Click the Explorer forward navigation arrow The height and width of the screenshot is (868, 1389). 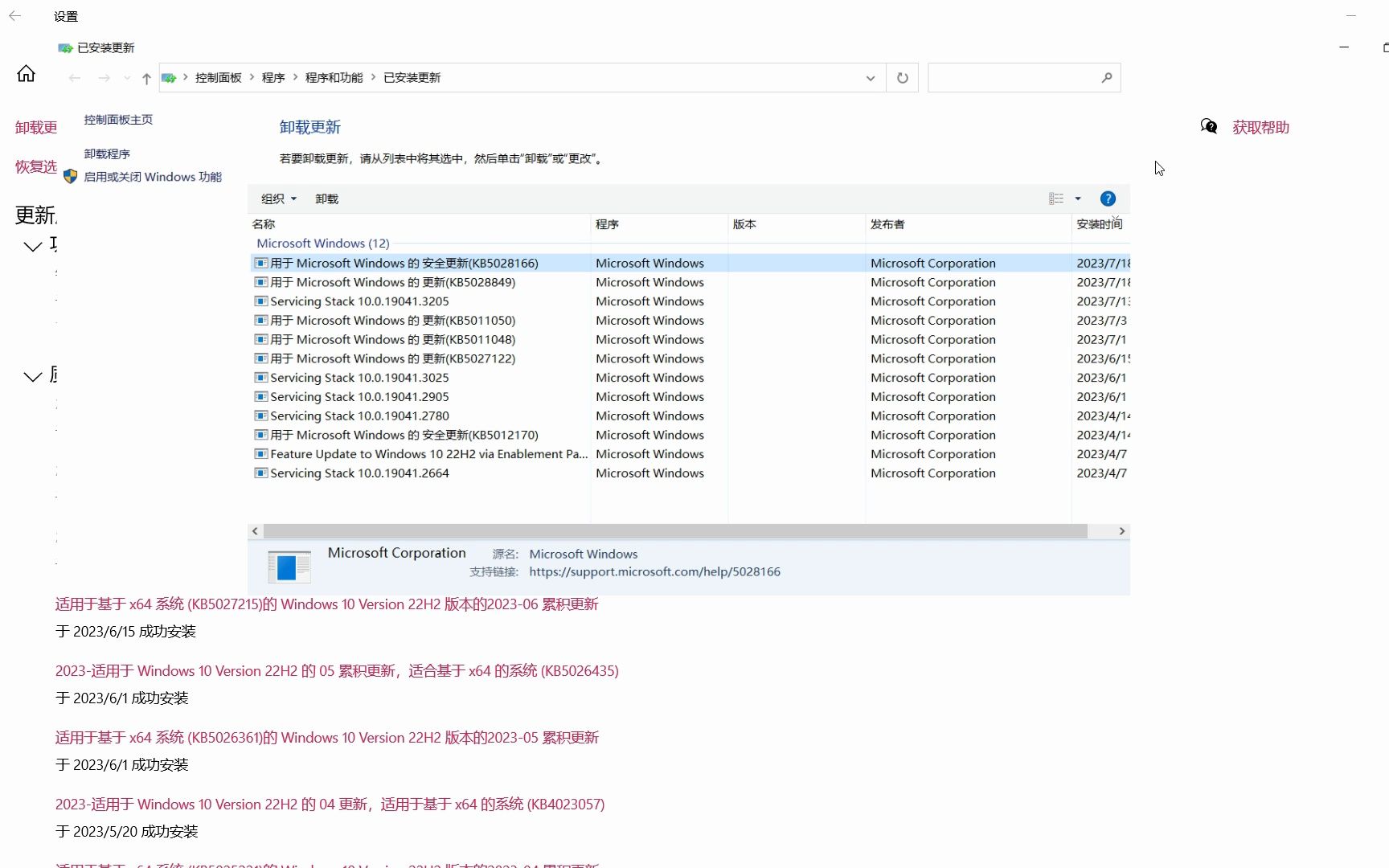[x=104, y=78]
